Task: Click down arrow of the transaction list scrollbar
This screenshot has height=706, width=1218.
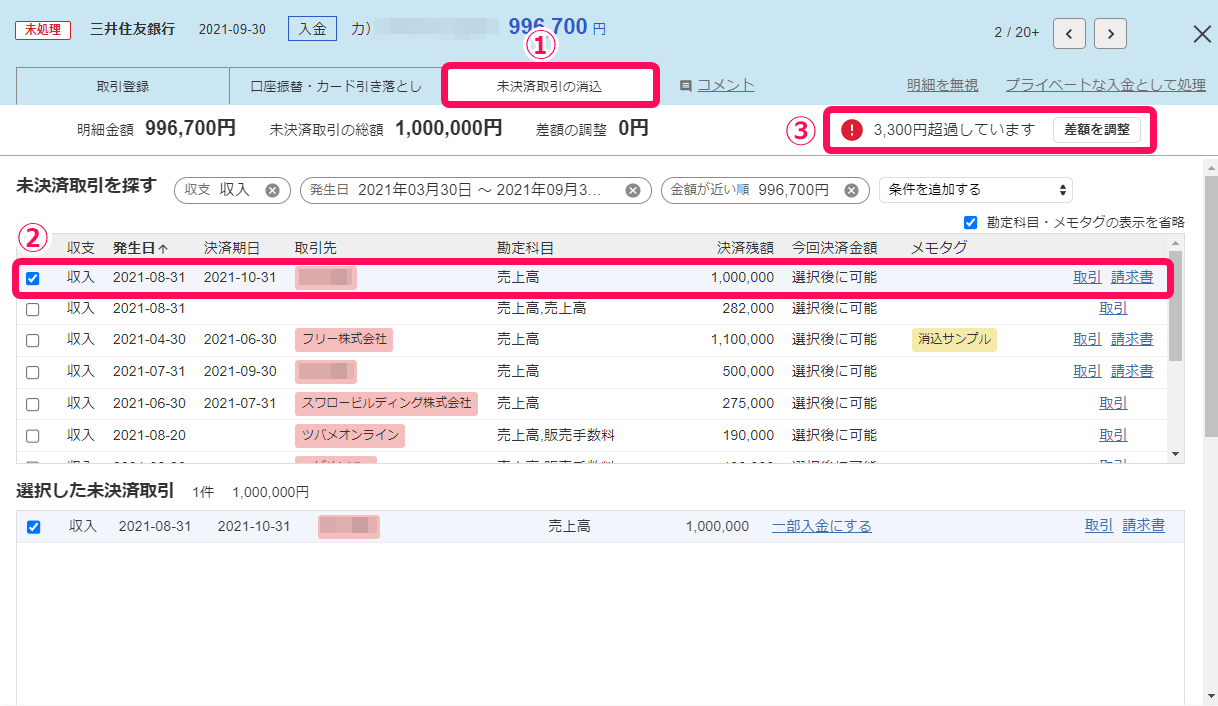Action: (x=1175, y=455)
